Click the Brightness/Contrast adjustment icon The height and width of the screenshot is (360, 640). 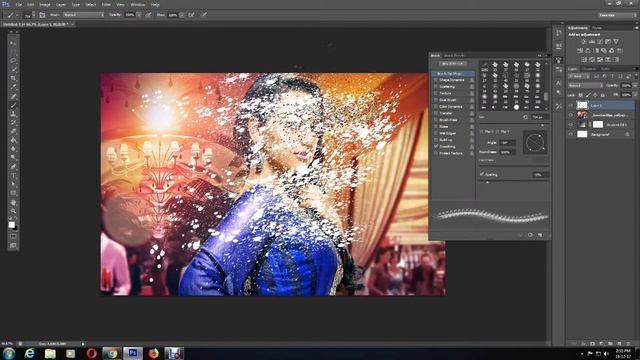pyautogui.click(x=584, y=42)
